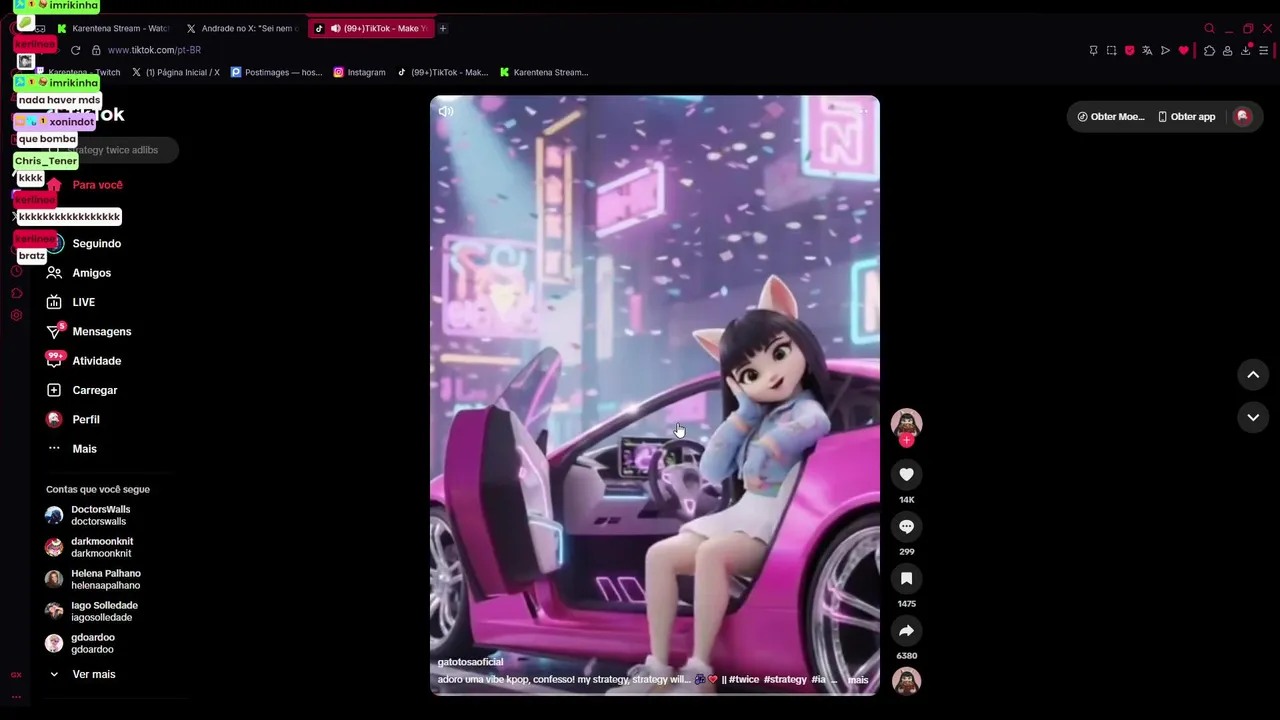The height and width of the screenshot is (720, 1280).
Task: Click the browser search tabs magnifier
Action: coord(1209,28)
